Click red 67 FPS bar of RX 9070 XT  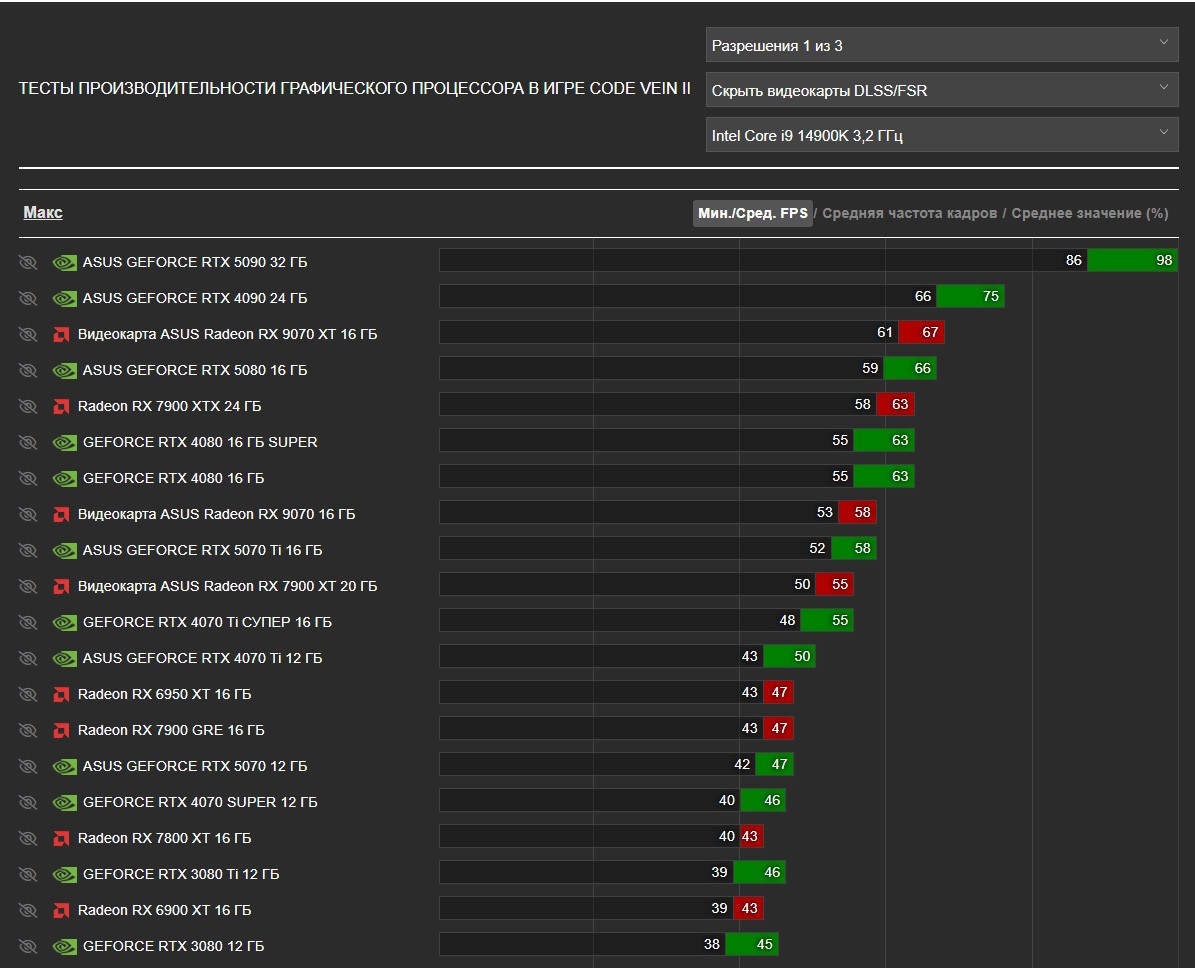(x=921, y=332)
